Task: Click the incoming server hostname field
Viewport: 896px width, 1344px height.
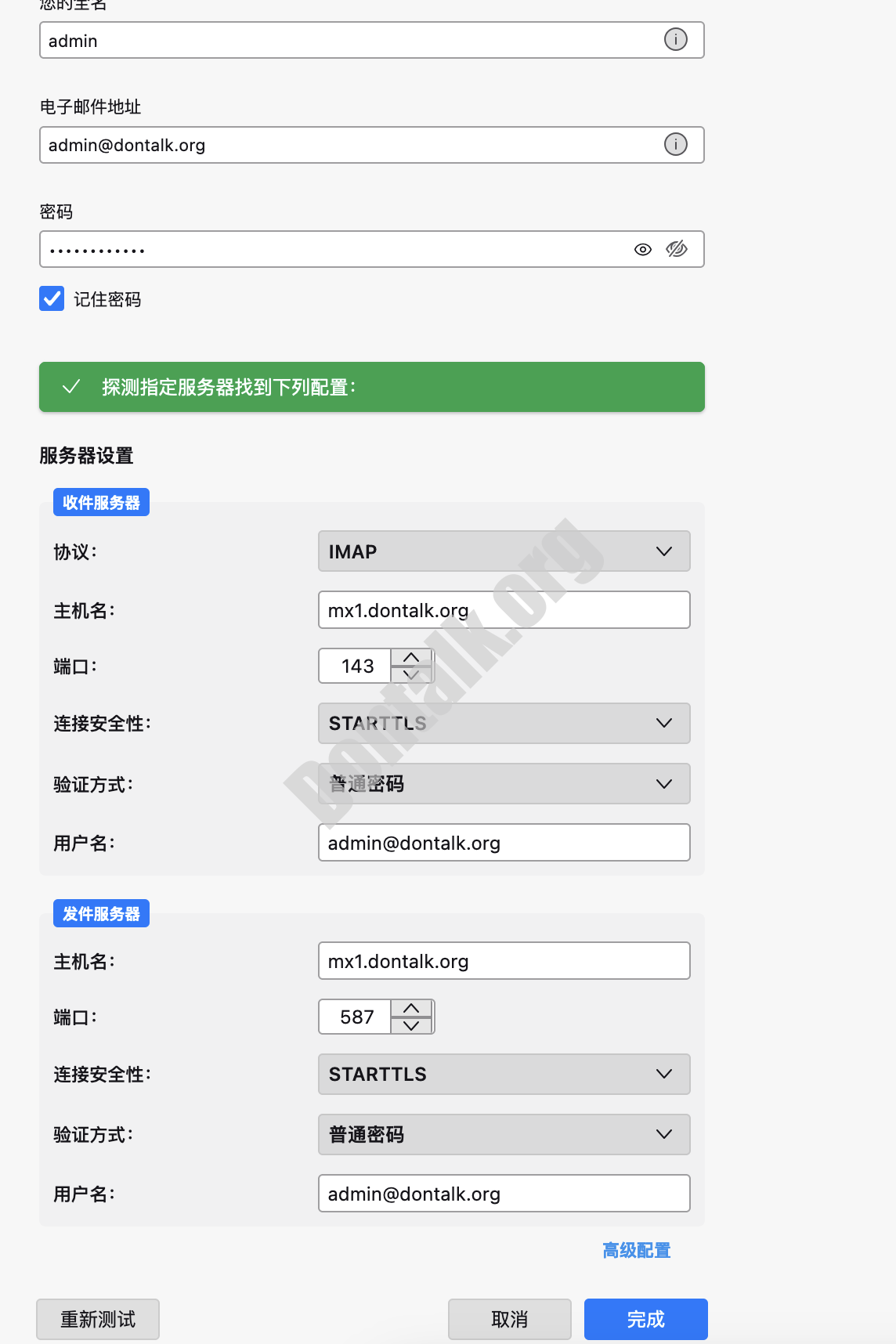Action: tap(504, 610)
